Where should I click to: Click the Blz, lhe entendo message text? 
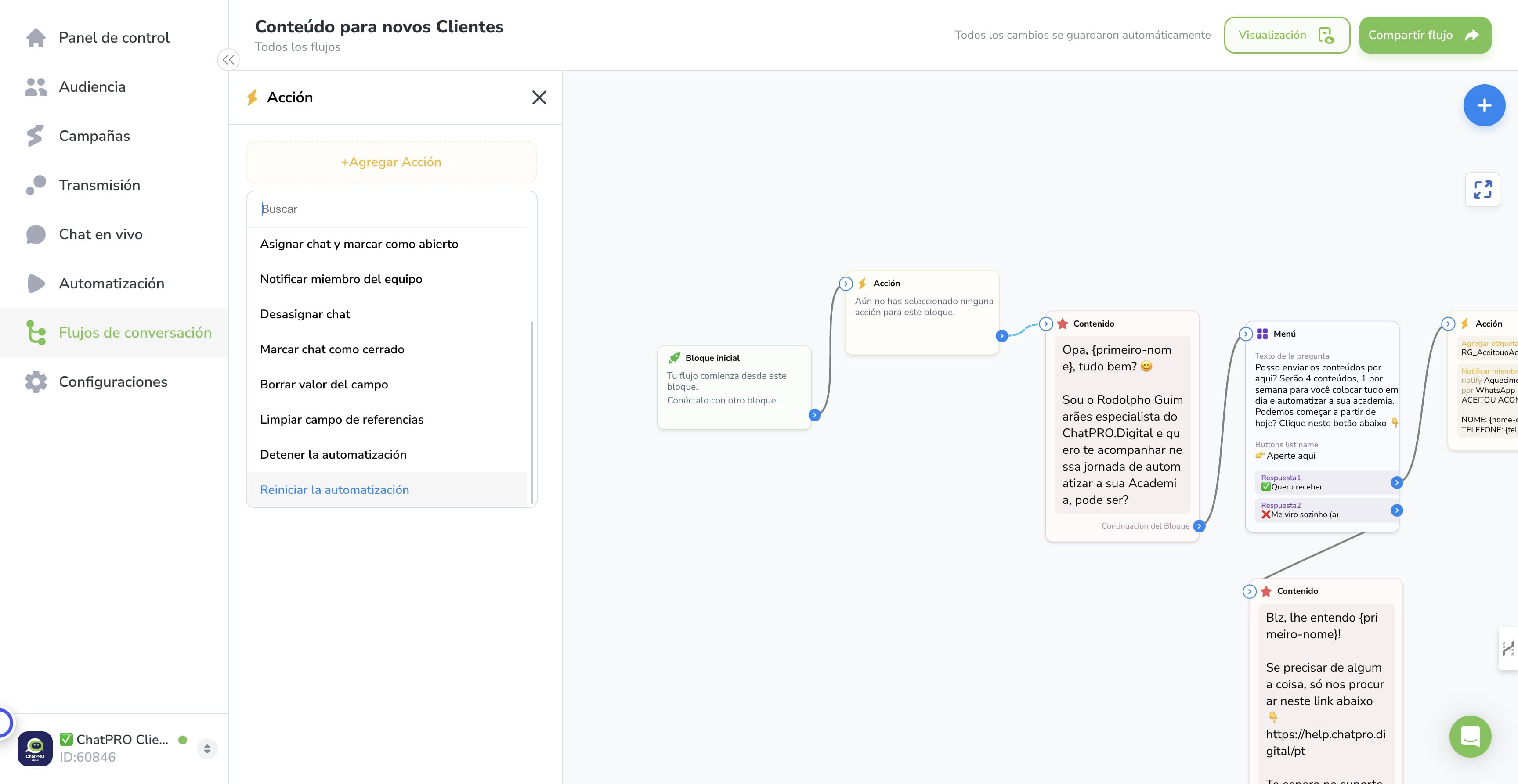click(1326, 695)
